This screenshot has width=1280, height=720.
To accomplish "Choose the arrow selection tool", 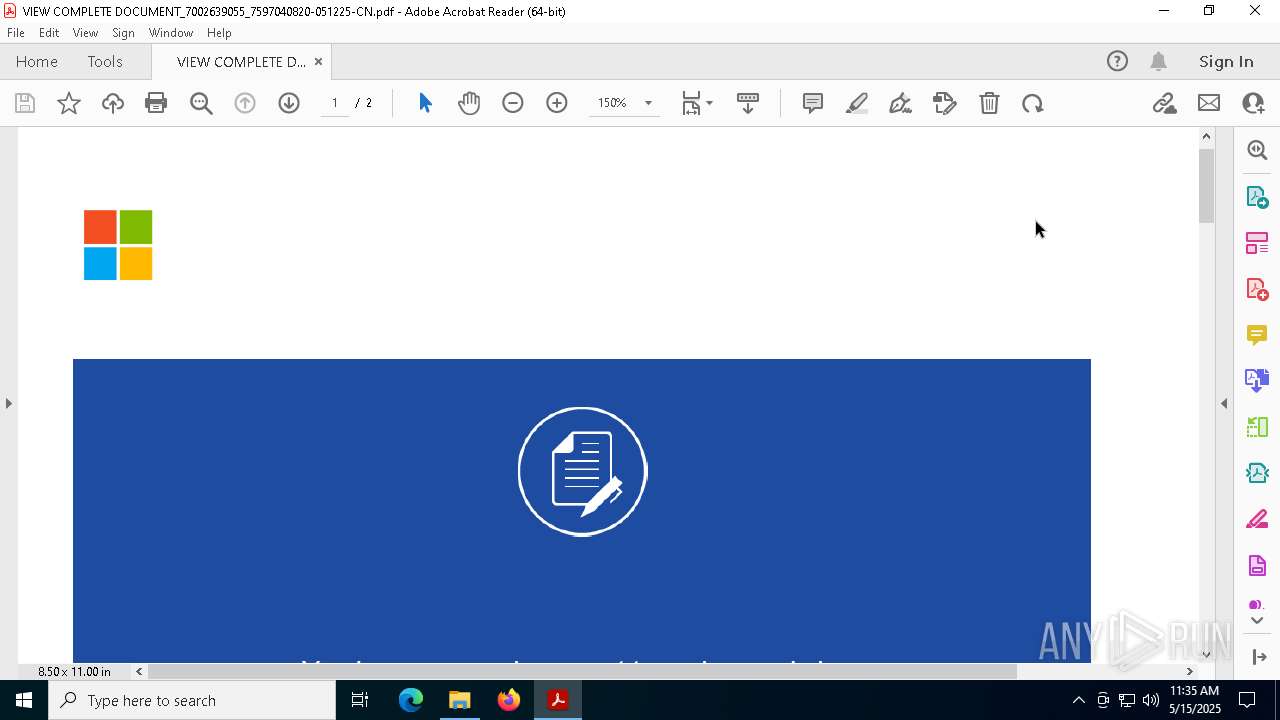I will coord(425,103).
